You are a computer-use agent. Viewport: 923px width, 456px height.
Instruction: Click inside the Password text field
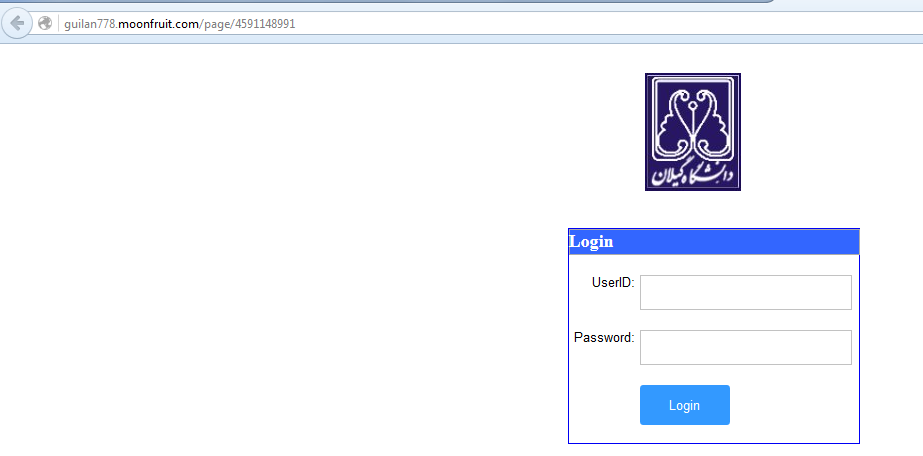[746, 347]
